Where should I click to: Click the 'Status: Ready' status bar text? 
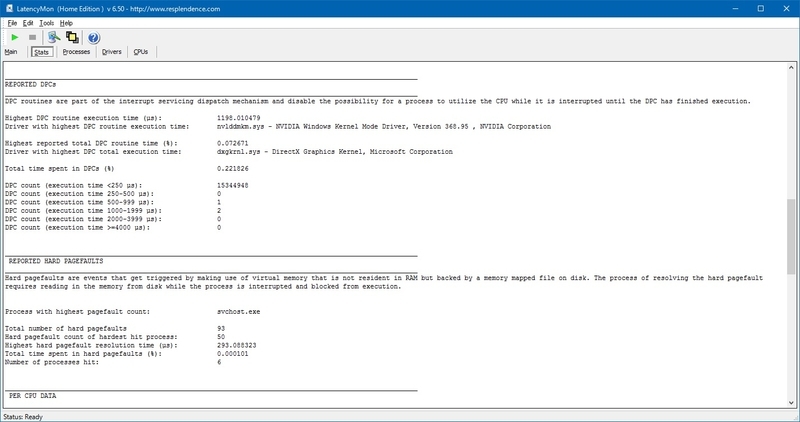click(x=23, y=417)
